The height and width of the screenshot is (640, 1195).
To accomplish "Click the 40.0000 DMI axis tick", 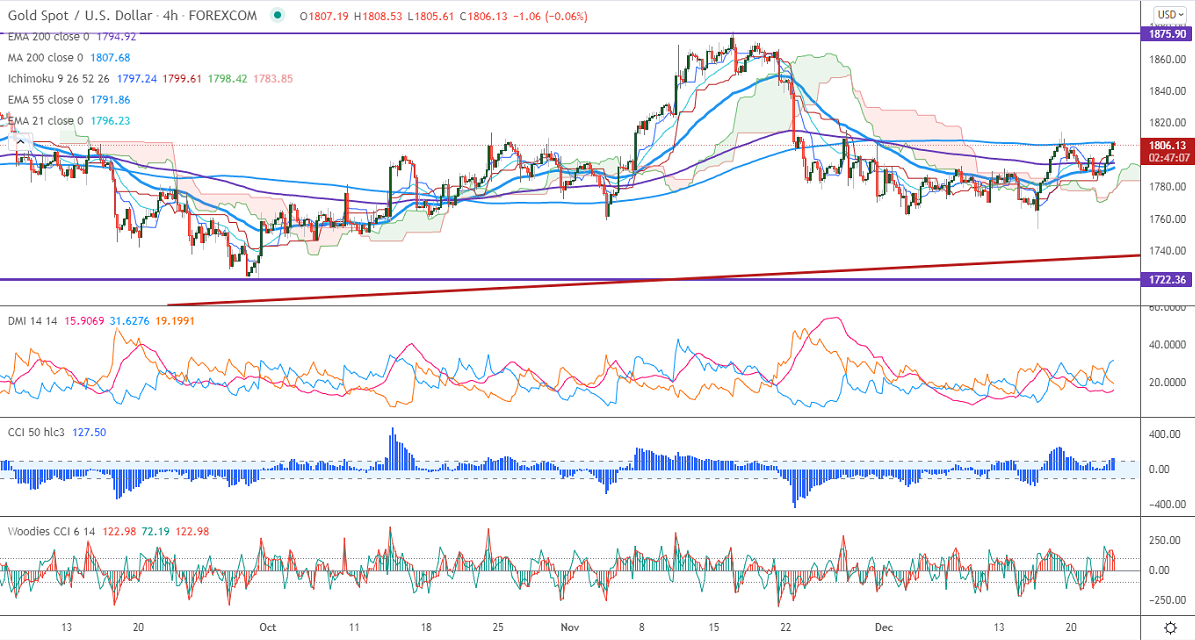I will tap(1168, 344).
